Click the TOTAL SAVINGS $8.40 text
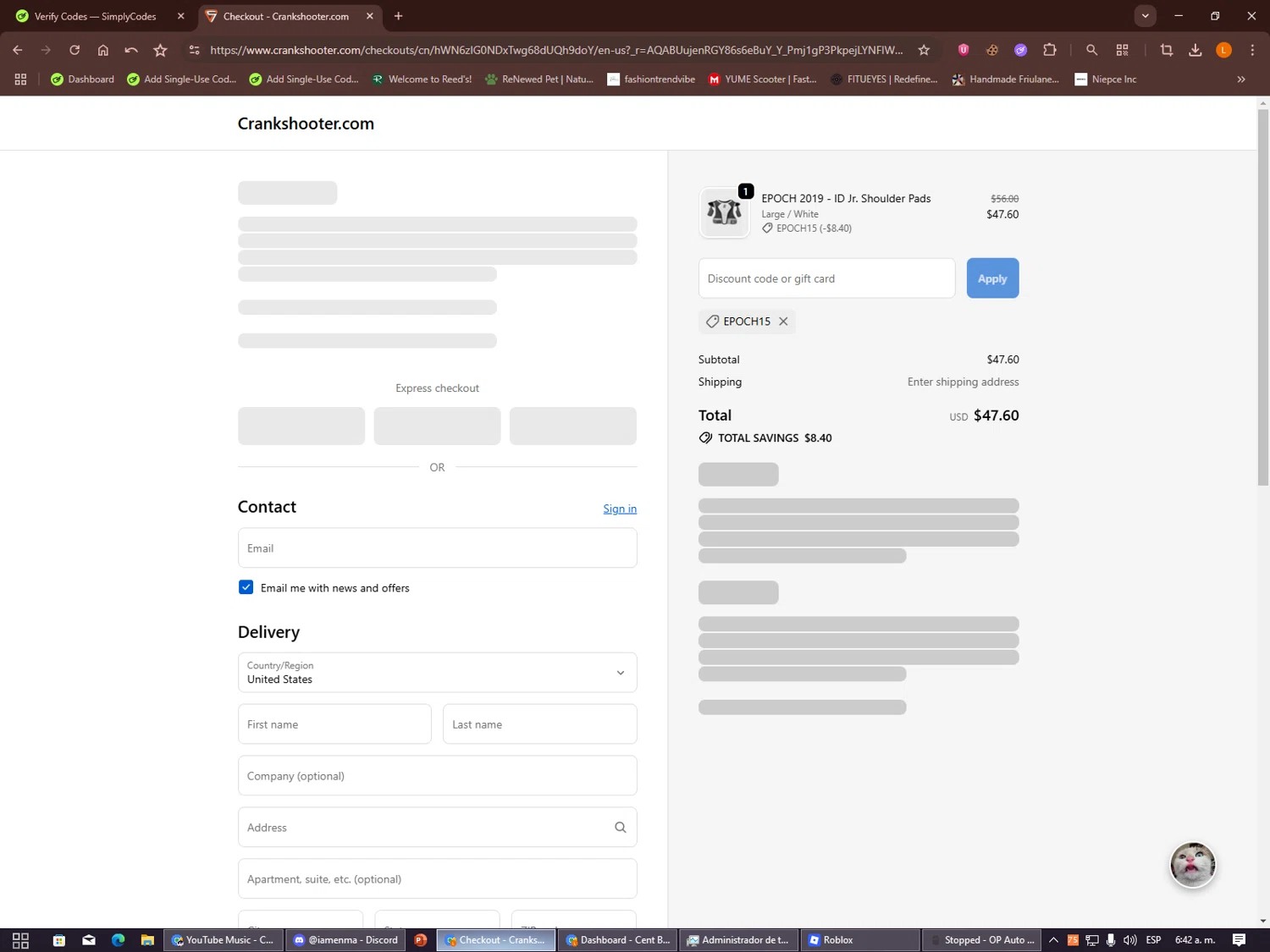 [775, 438]
